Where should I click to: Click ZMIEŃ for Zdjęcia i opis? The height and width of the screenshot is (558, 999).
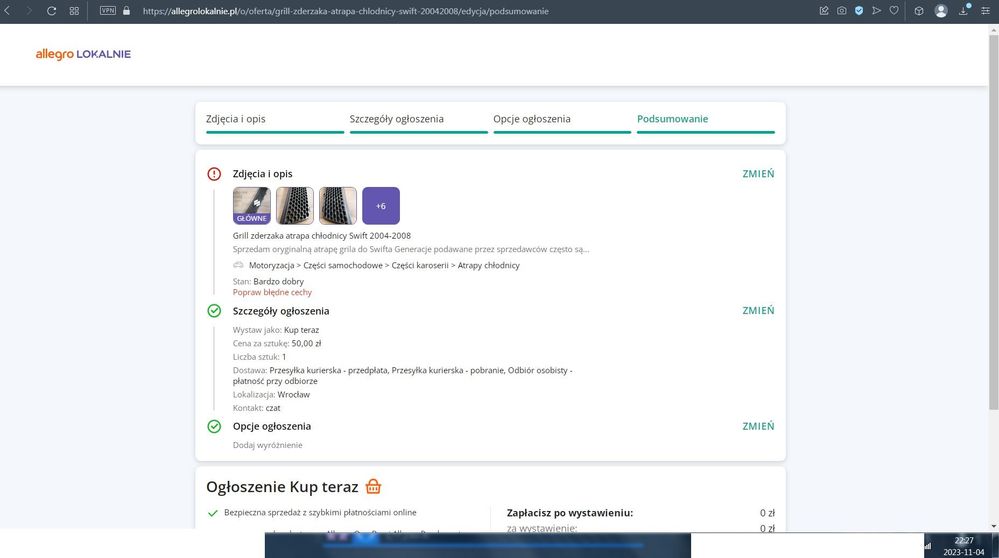(x=758, y=173)
